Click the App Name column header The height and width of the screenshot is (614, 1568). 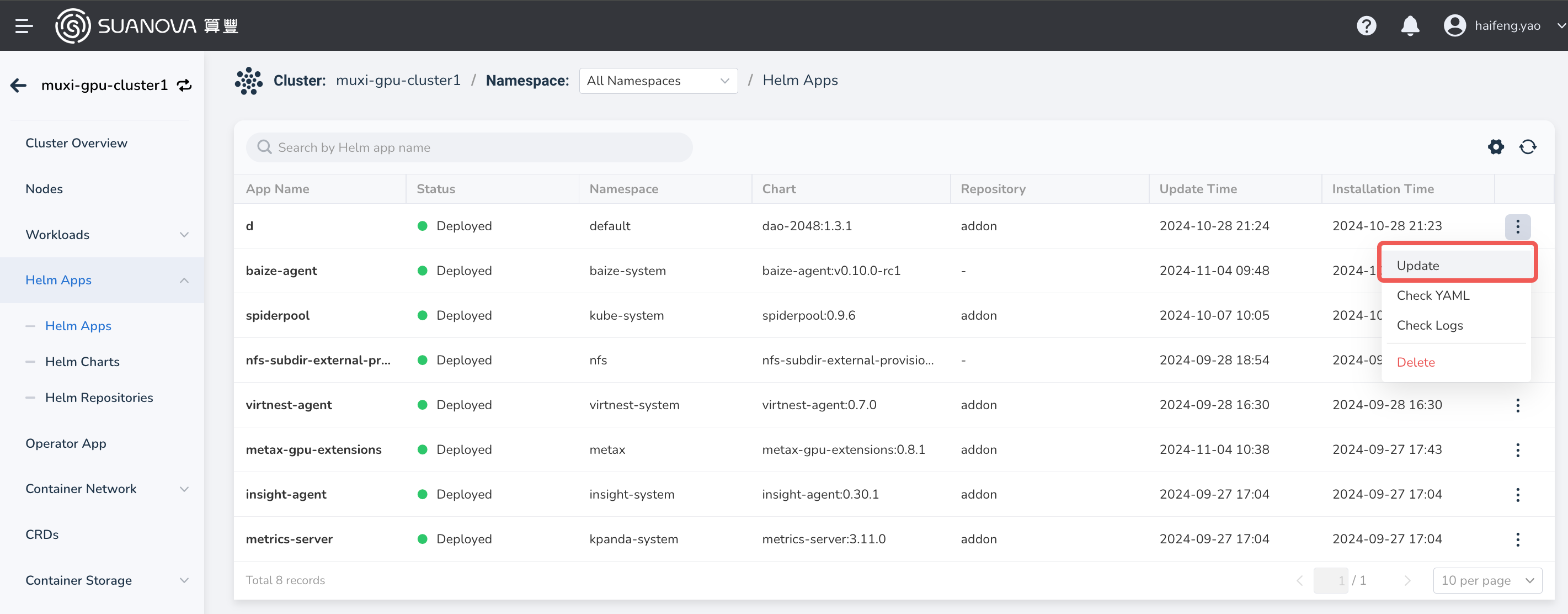[278, 189]
